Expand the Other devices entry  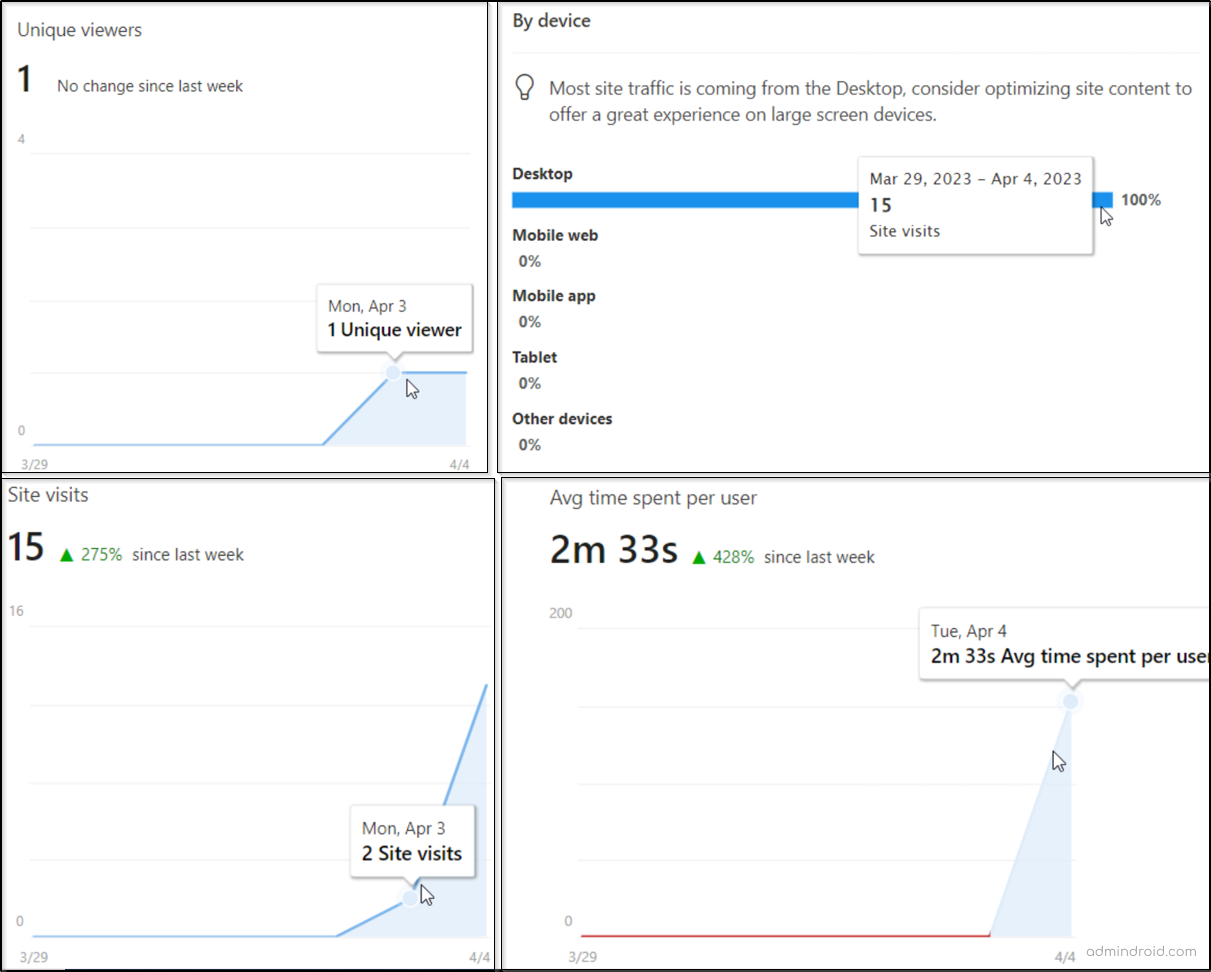coord(562,418)
